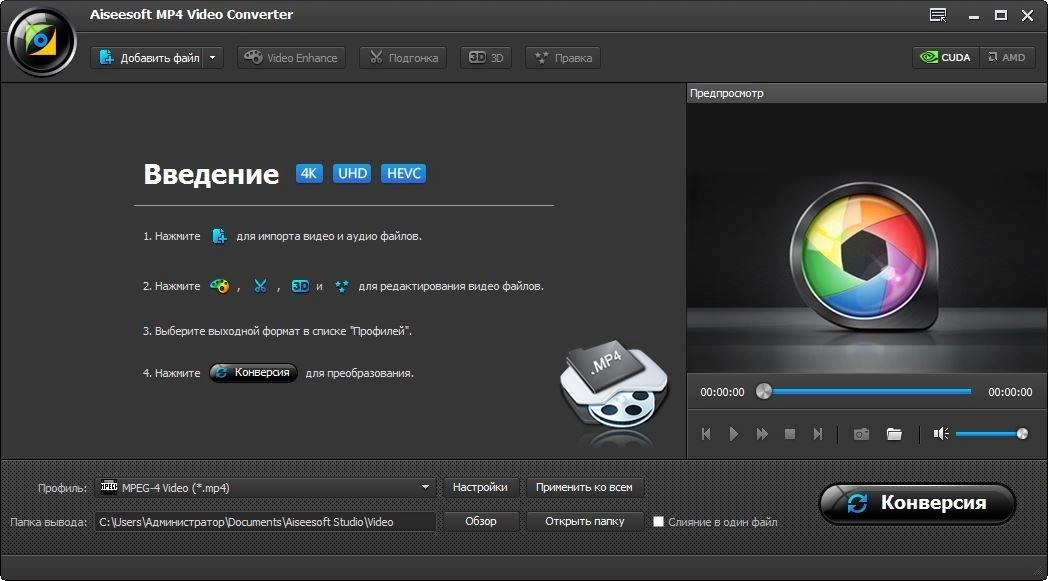Click Обзор to browse folder

(x=481, y=521)
